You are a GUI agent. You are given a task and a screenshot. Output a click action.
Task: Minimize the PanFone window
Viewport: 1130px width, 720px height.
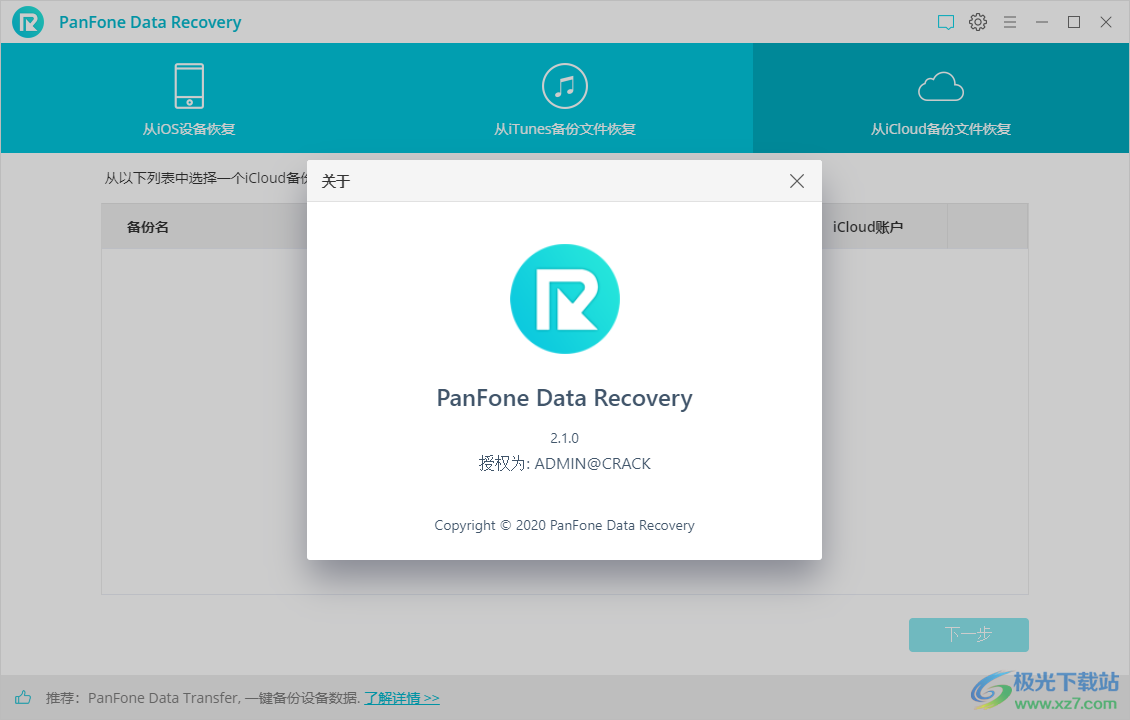tap(1041, 22)
